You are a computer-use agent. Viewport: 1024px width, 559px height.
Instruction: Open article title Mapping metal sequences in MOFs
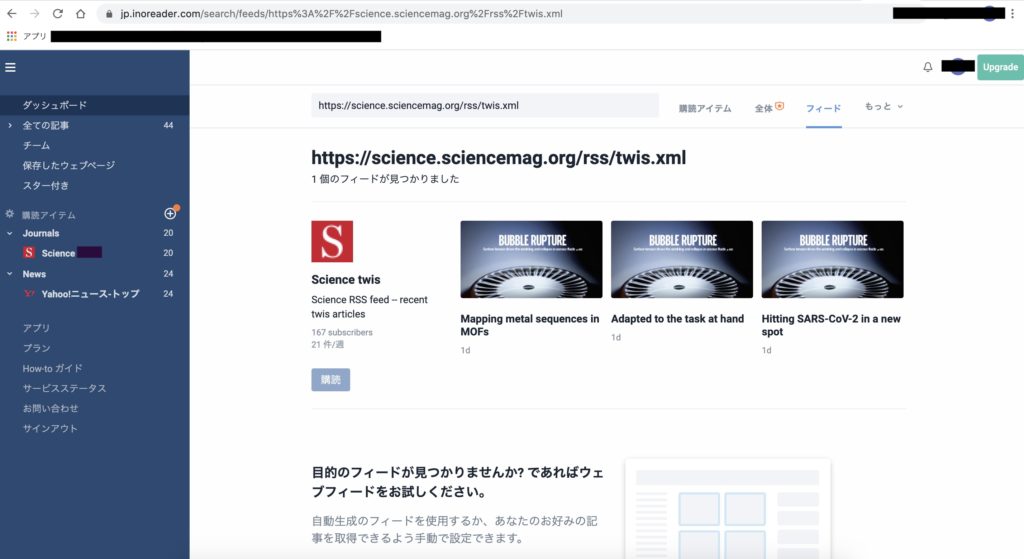[x=530, y=325]
